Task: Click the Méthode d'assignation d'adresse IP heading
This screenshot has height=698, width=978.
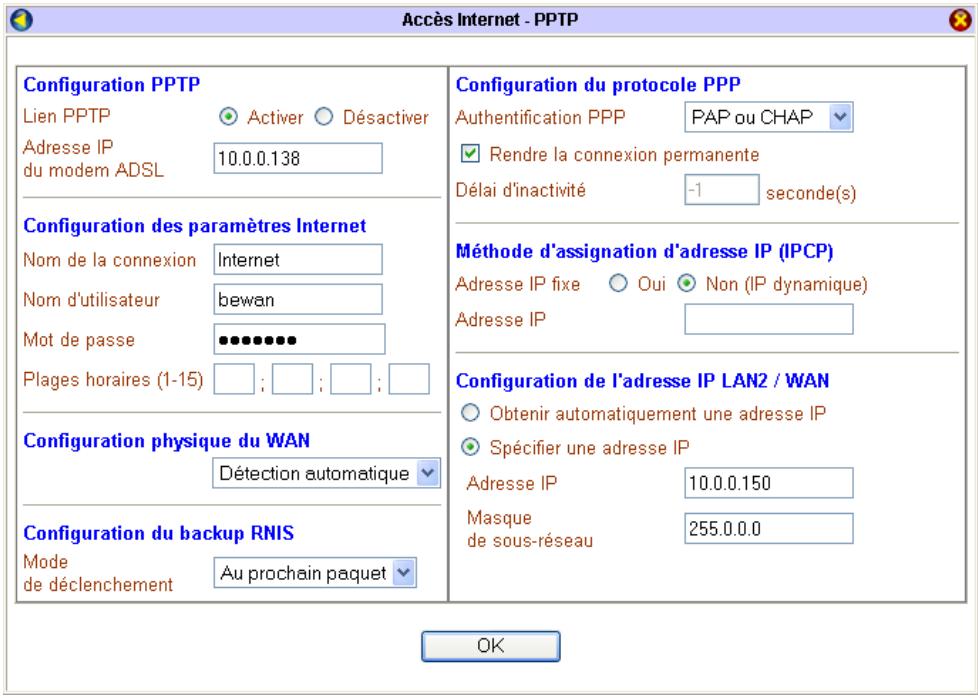Action: point(644,251)
